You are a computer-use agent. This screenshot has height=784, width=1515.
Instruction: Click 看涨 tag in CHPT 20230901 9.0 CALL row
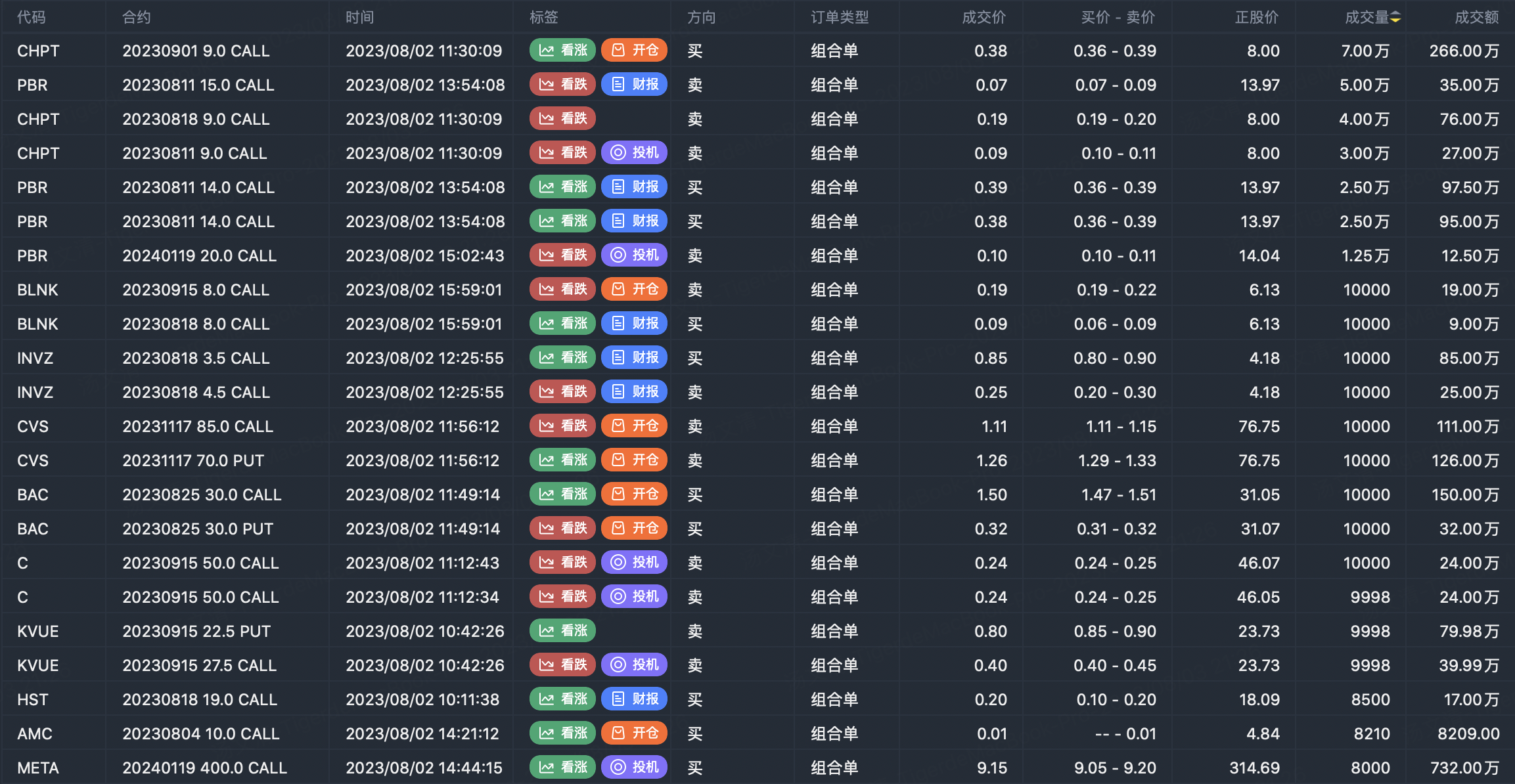[562, 51]
